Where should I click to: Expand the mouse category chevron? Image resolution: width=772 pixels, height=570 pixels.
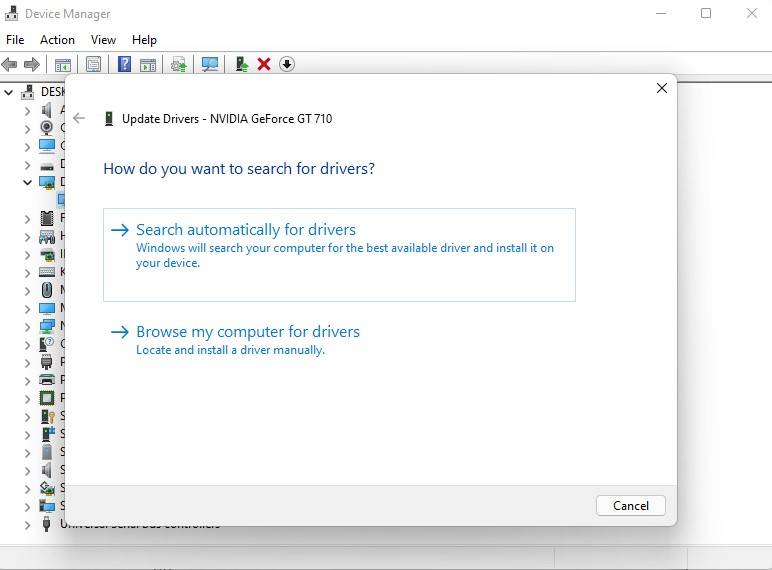27,290
